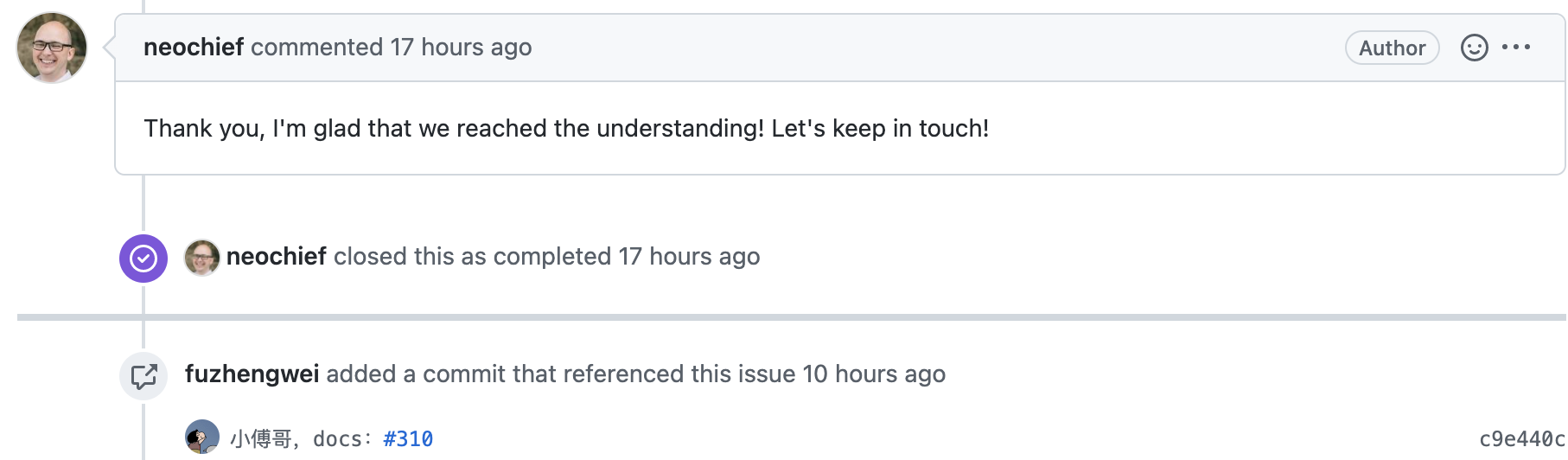Open the comment's three-dot options menu
The image size is (1568, 460).
1516,48
